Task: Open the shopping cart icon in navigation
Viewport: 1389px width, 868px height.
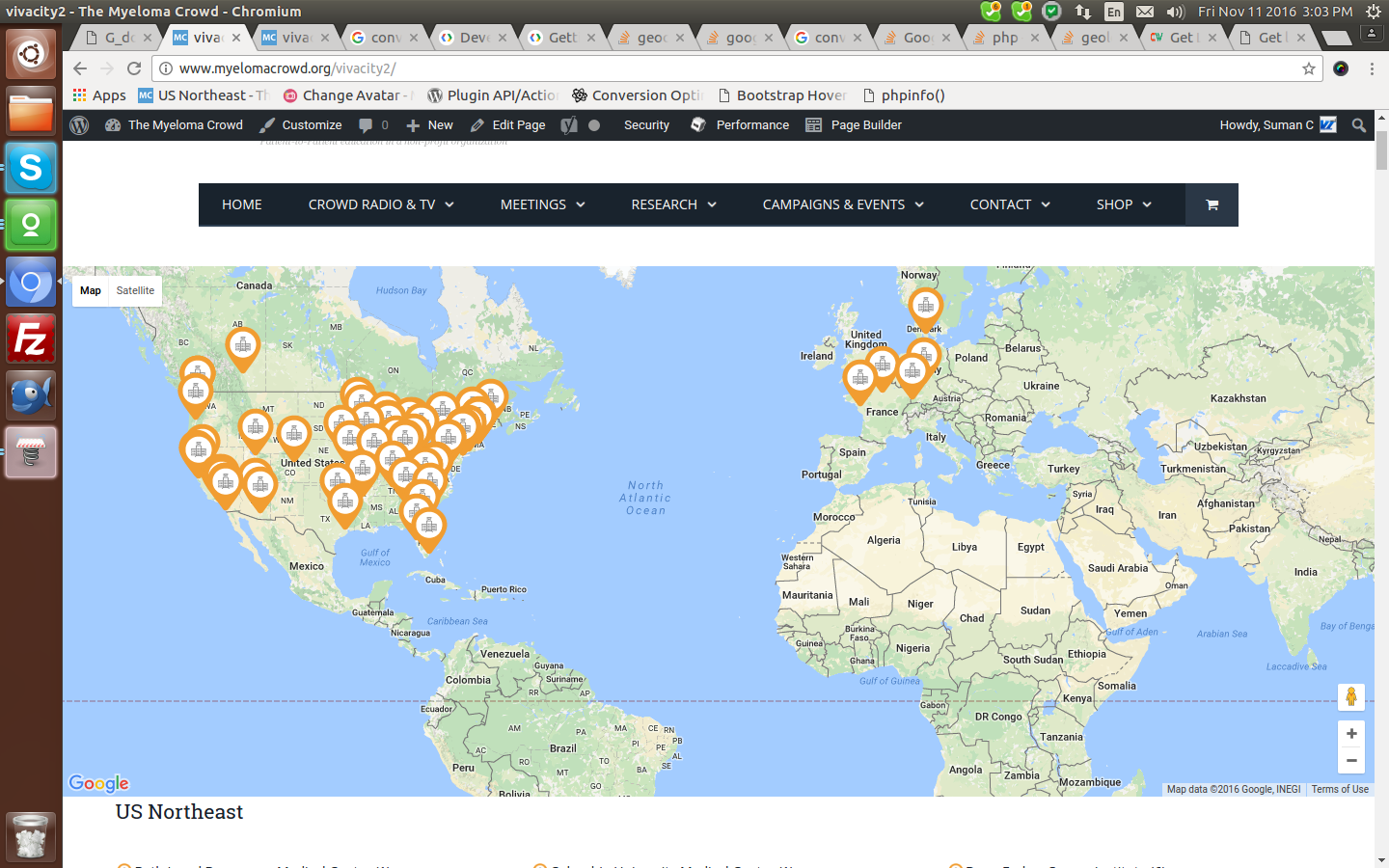Action: tap(1212, 204)
